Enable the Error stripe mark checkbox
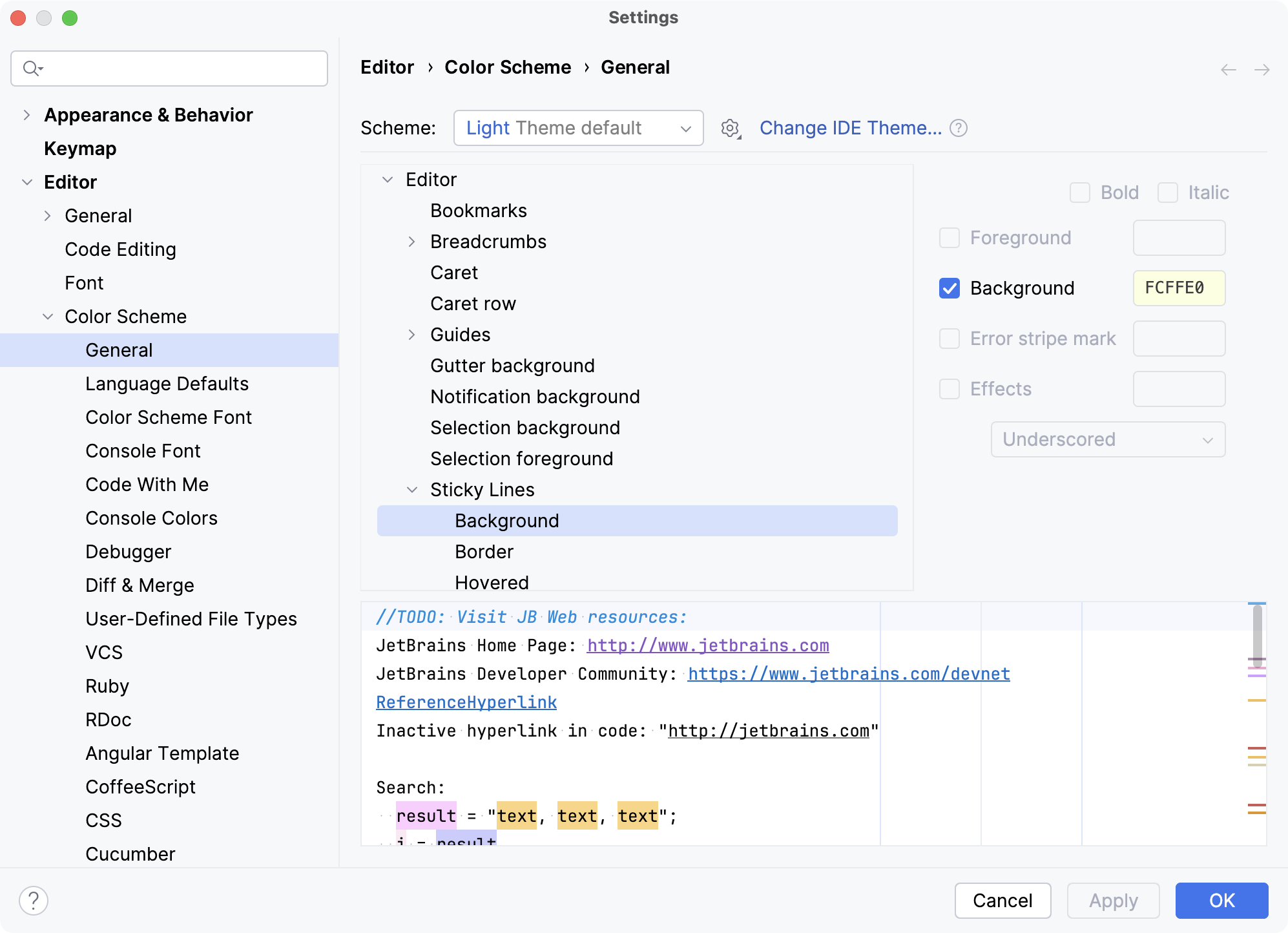1288x933 pixels. click(950, 339)
